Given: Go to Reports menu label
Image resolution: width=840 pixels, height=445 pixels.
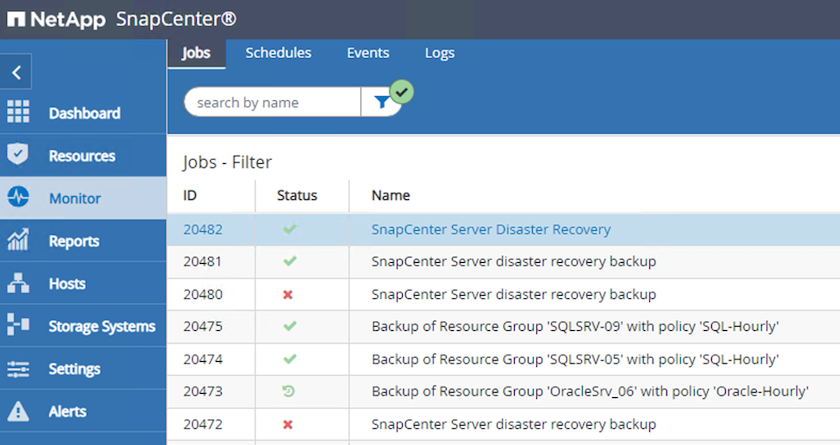Looking at the screenshot, I should [74, 241].
